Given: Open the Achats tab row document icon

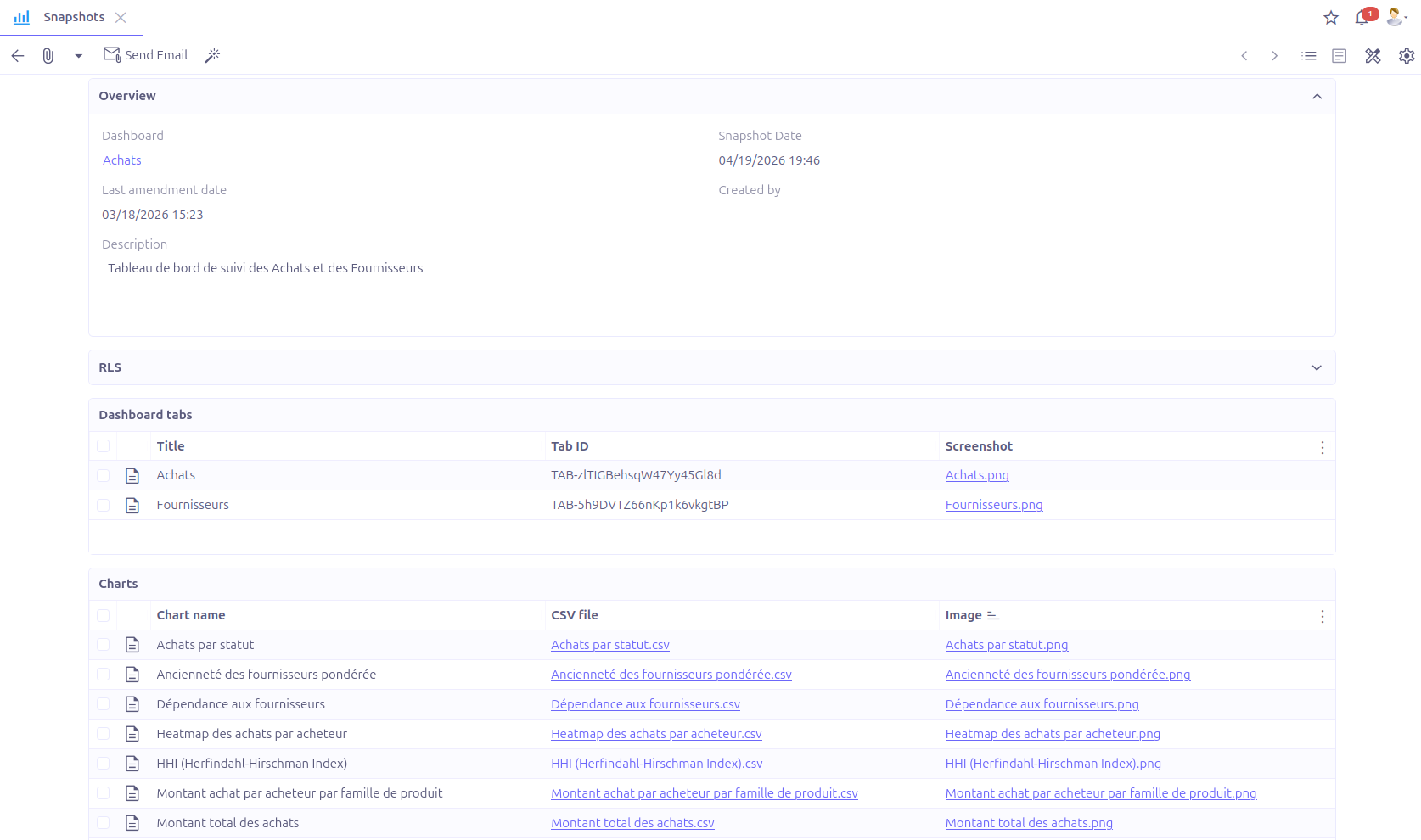Looking at the screenshot, I should [x=132, y=476].
